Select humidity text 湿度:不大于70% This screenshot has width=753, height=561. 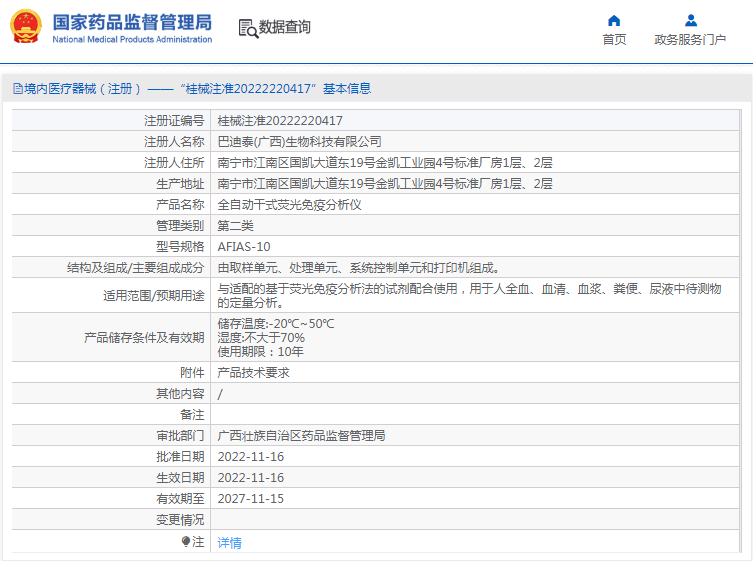click(261, 338)
